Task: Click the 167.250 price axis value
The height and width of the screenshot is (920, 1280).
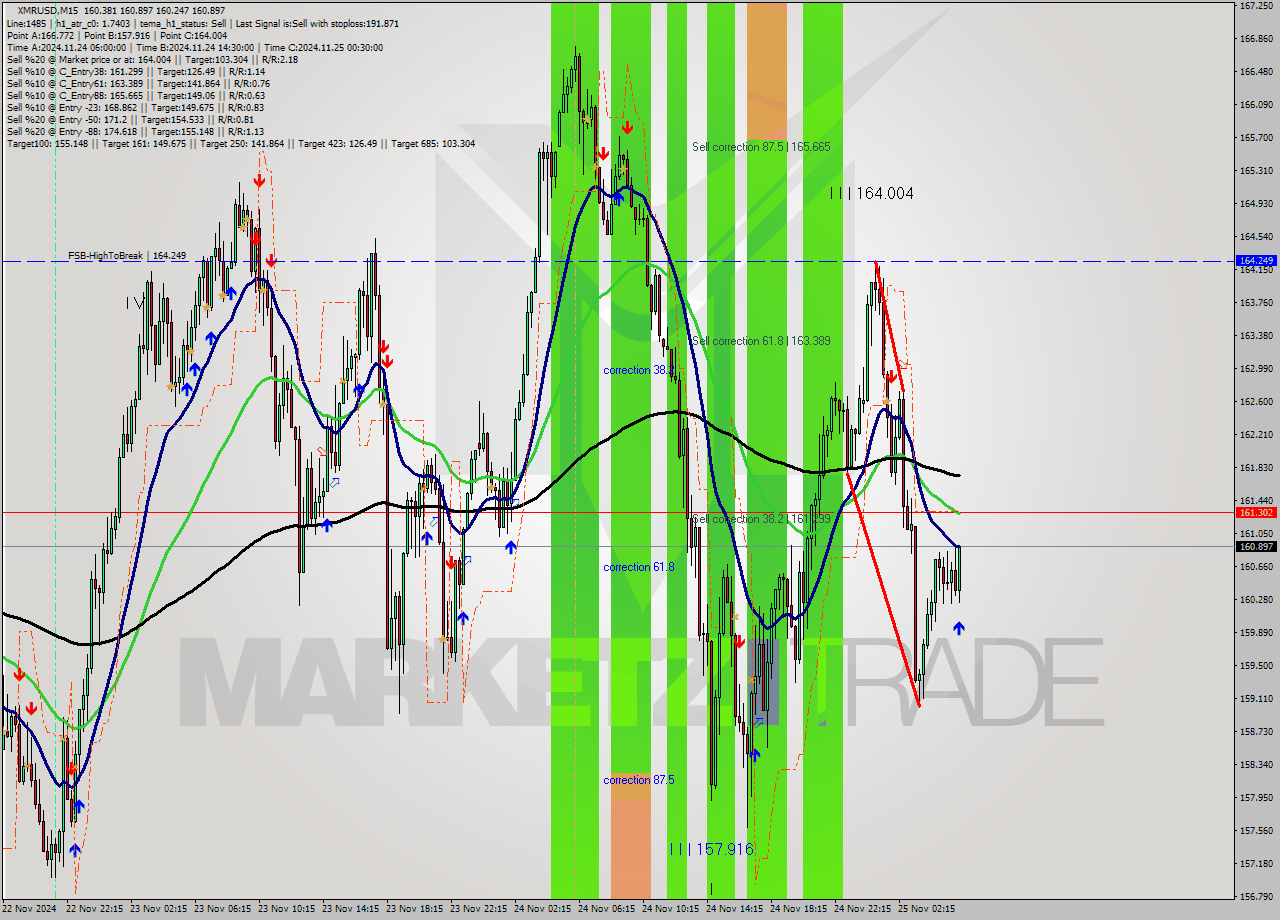Action: [x=1255, y=6]
